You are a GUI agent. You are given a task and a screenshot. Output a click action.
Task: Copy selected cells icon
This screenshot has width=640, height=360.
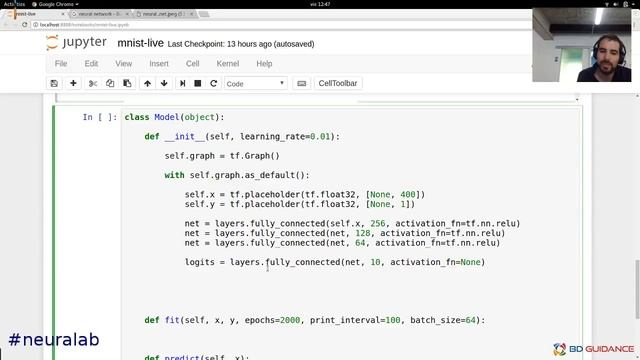[110, 83]
